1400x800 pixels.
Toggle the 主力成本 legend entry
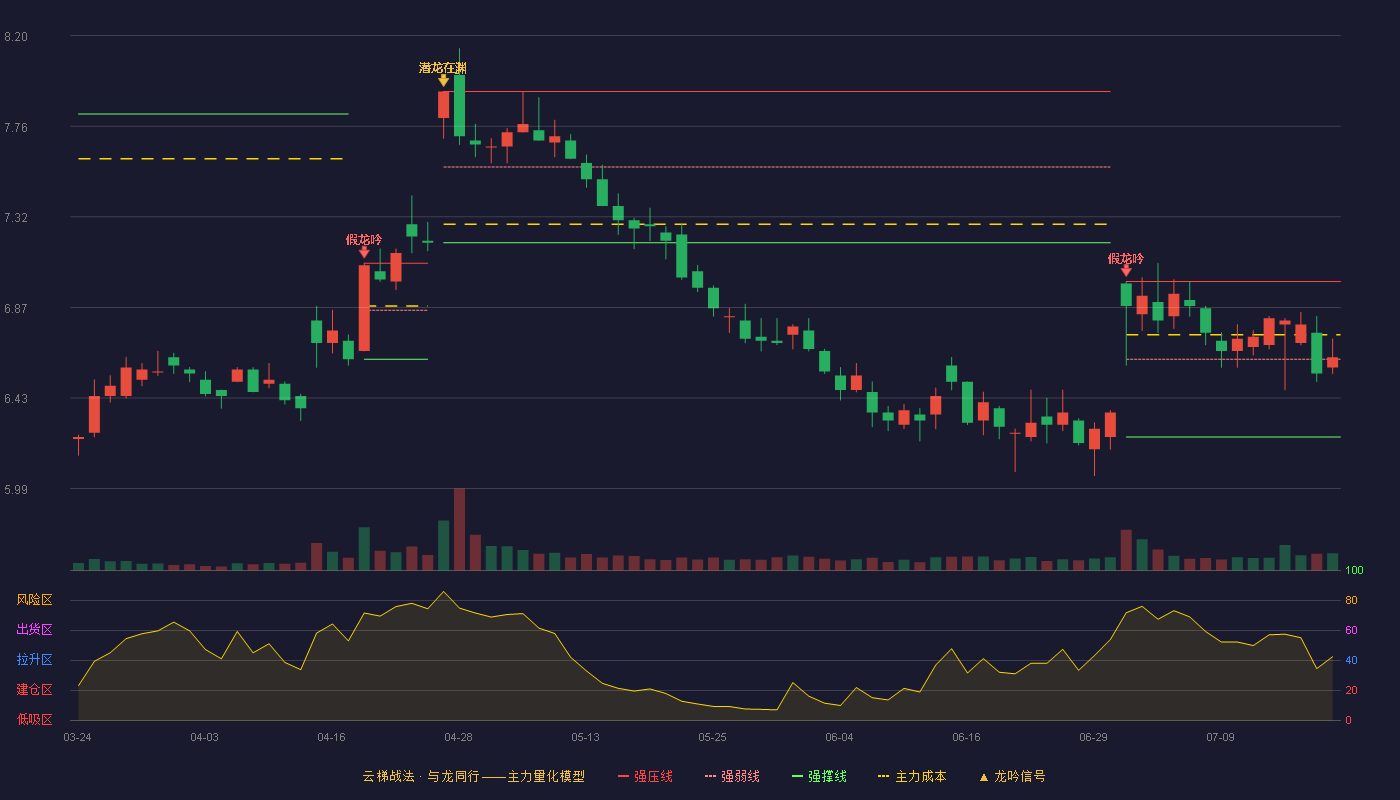[911, 776]
